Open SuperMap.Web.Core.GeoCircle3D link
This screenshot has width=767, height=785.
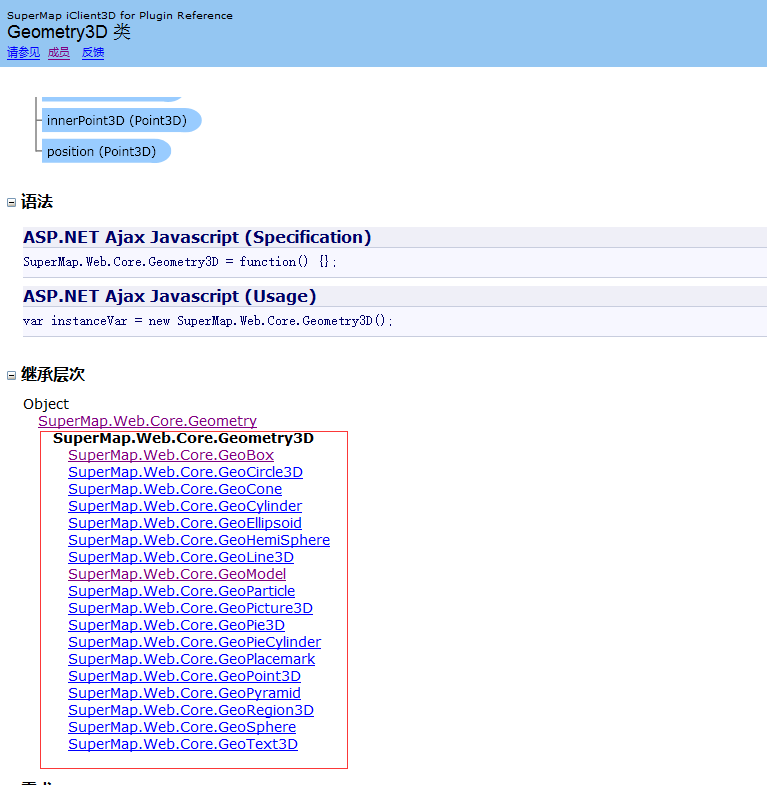tap(185, 472)
